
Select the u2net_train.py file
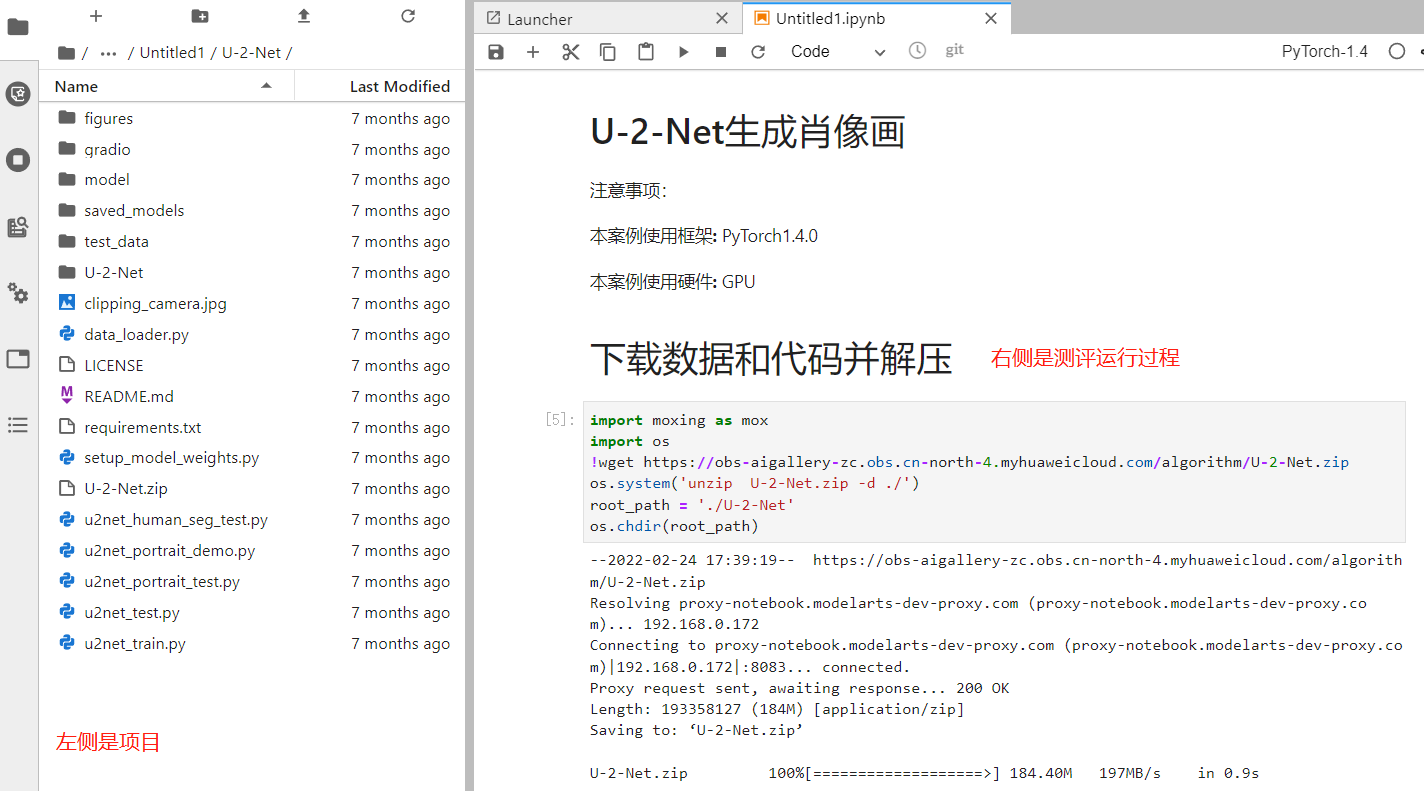click(254, 644)
